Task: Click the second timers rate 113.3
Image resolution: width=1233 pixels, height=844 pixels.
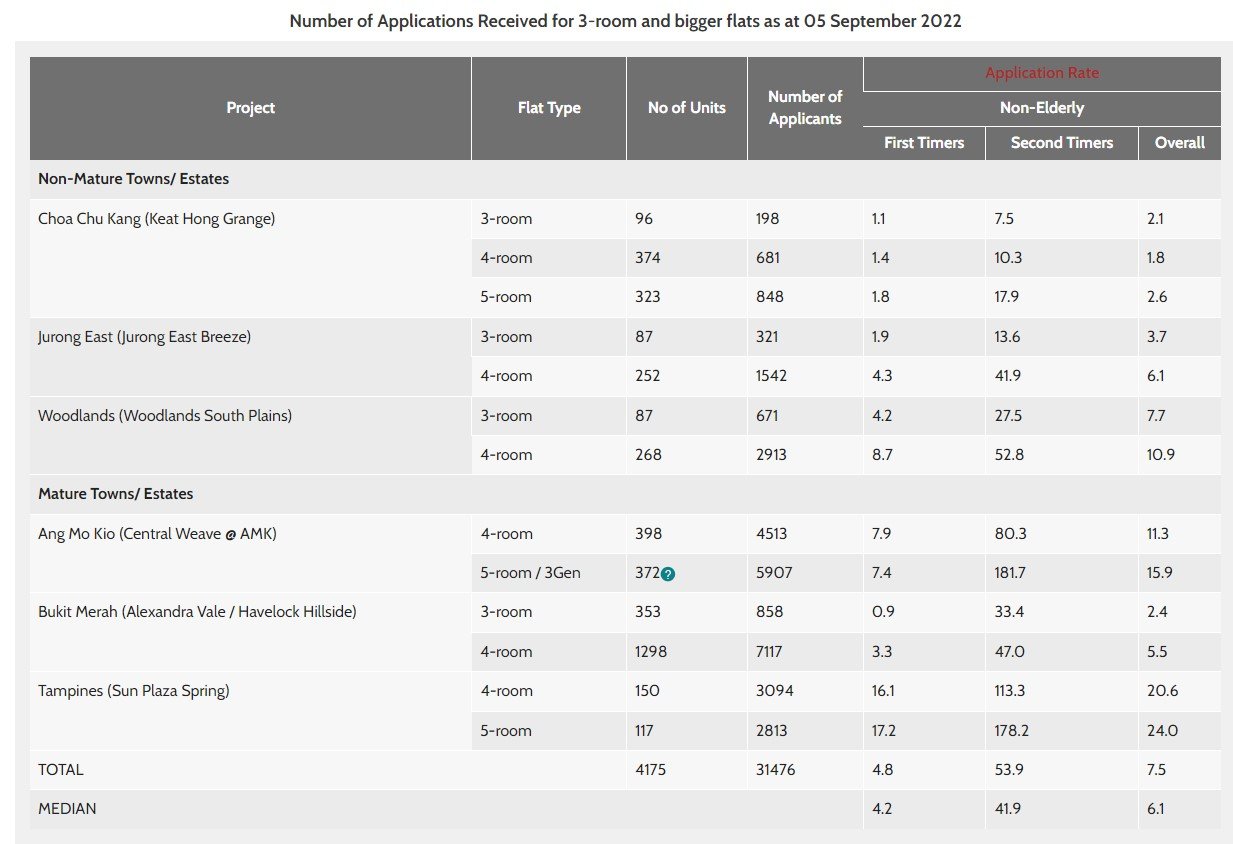Action: (1010, 691)
